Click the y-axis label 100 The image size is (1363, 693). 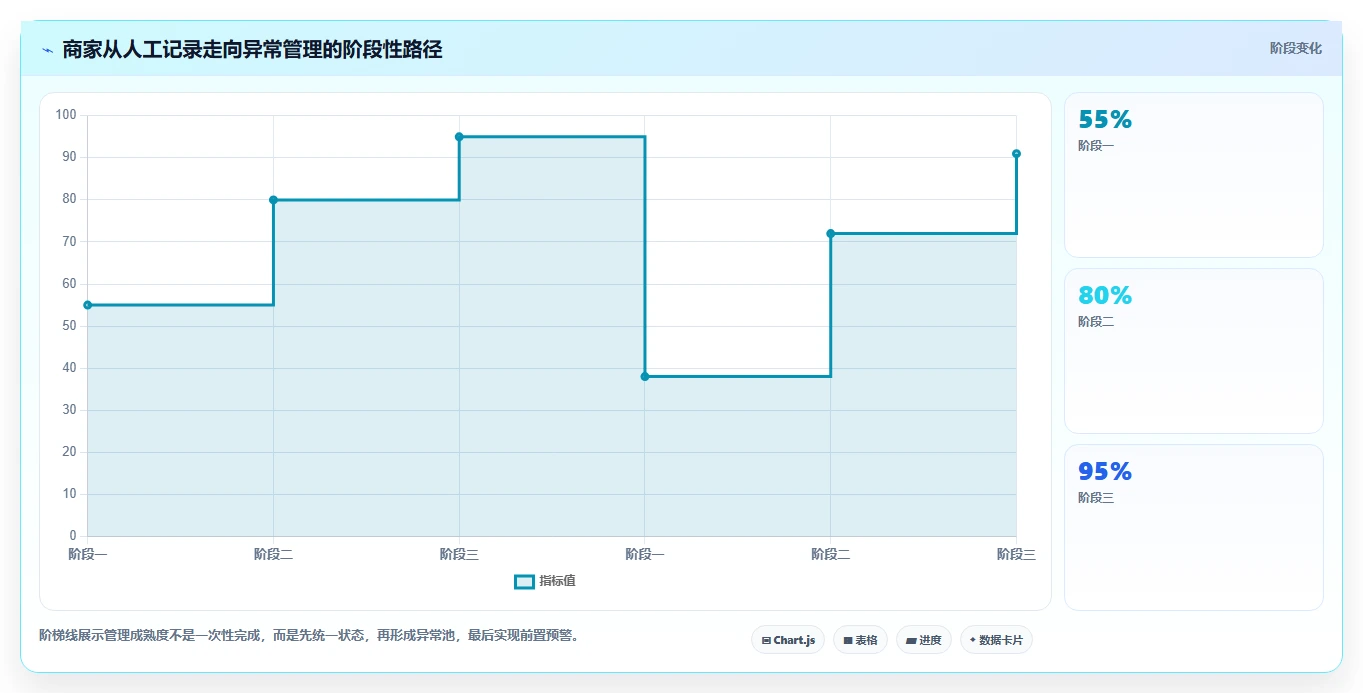tap(66, 115)
